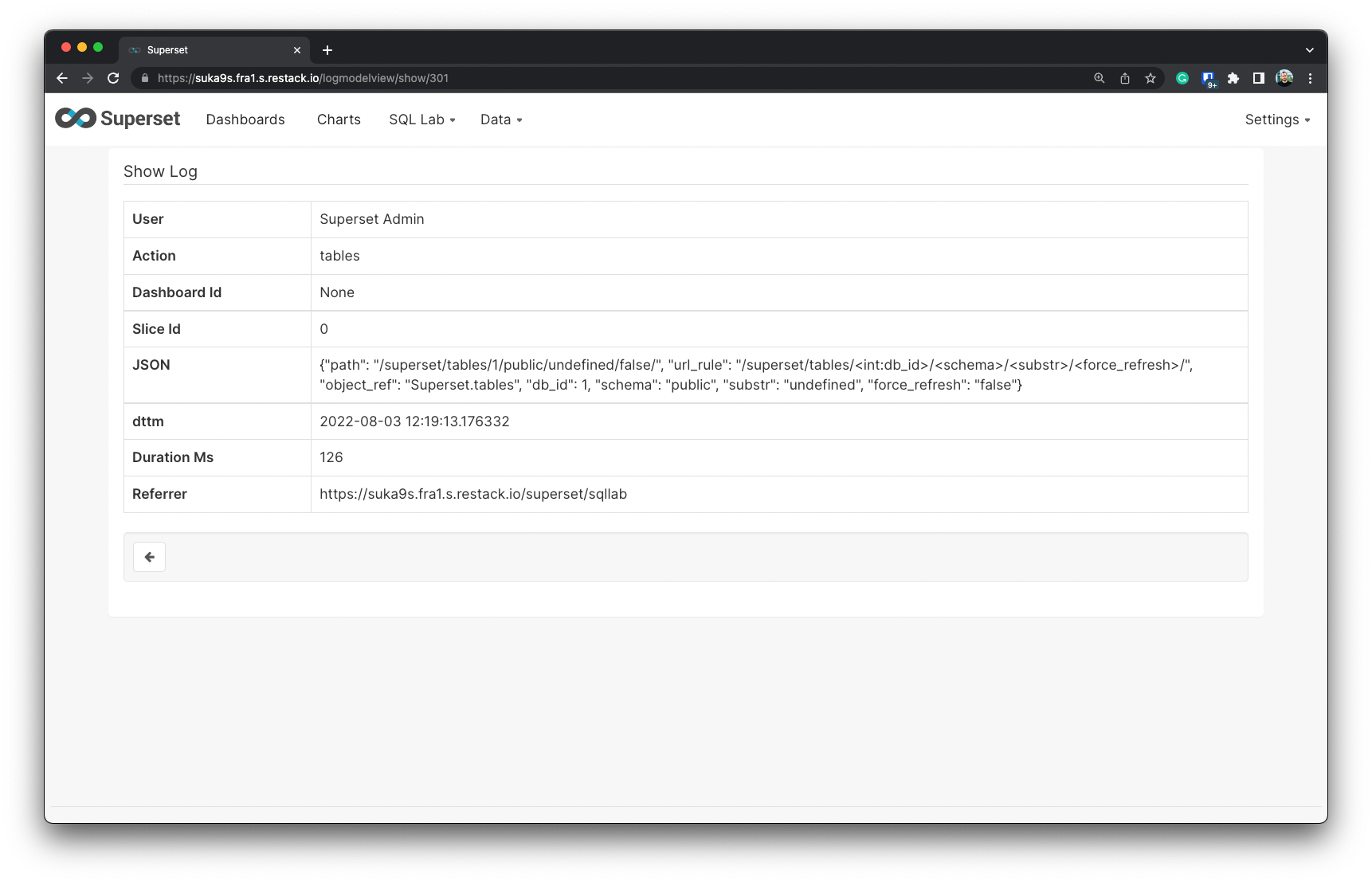Viewport: 1372px width, 882px height.
Task: Click the Duration Ms label
Action: click(x=173, y=457)
